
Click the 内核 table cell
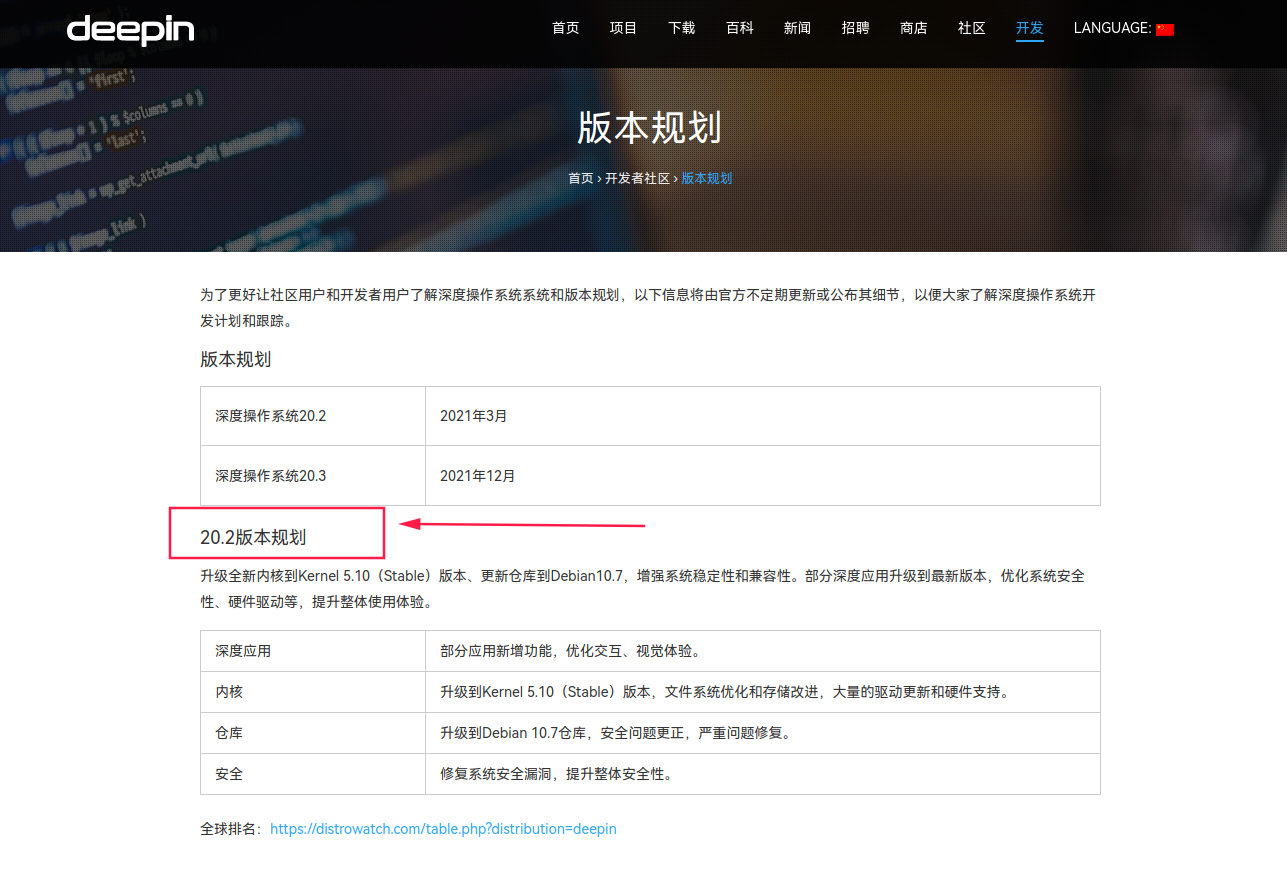click(x=313, y=692)
